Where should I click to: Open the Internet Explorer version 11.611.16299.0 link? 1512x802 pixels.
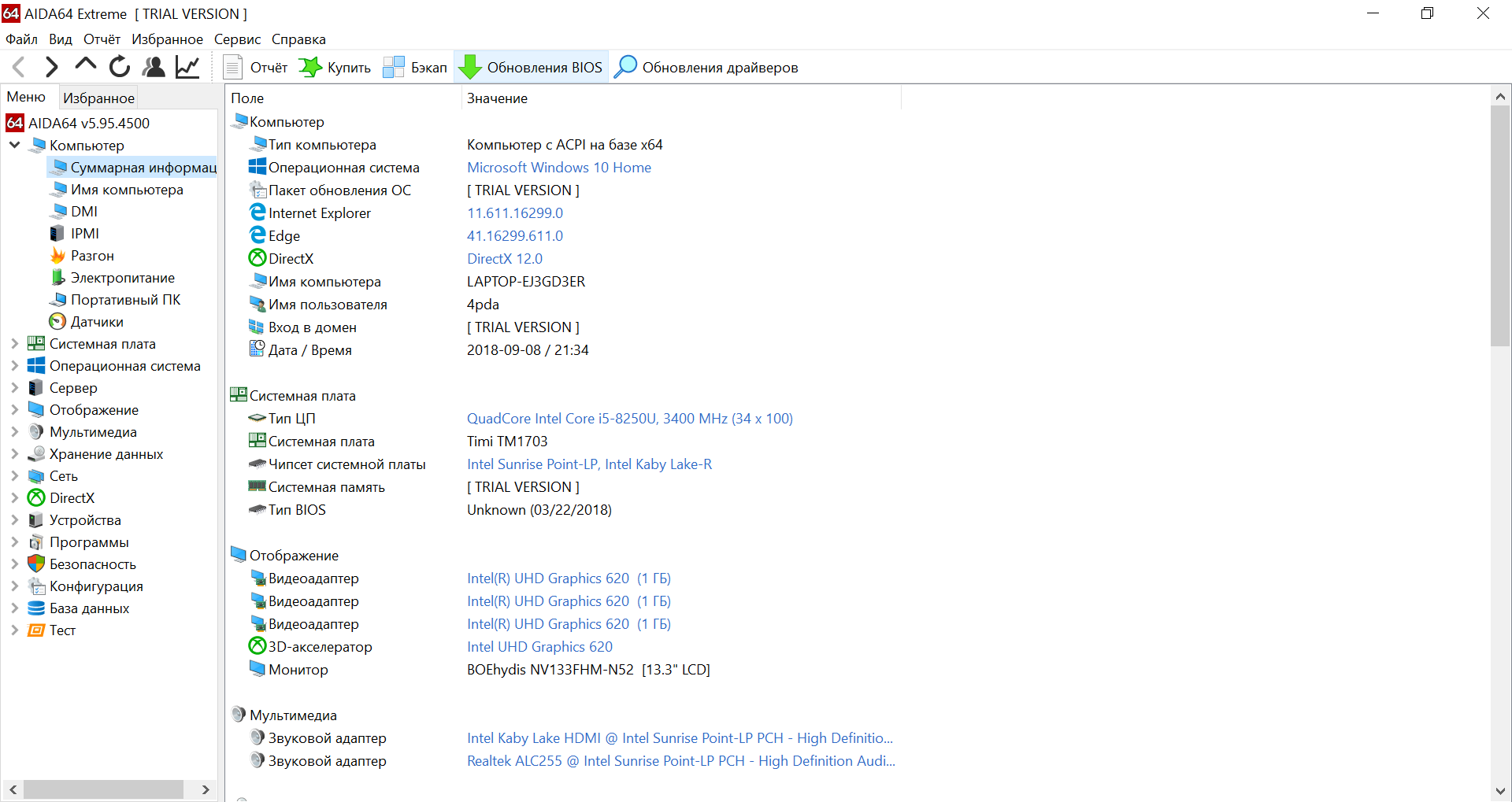(x=515, y=213)
